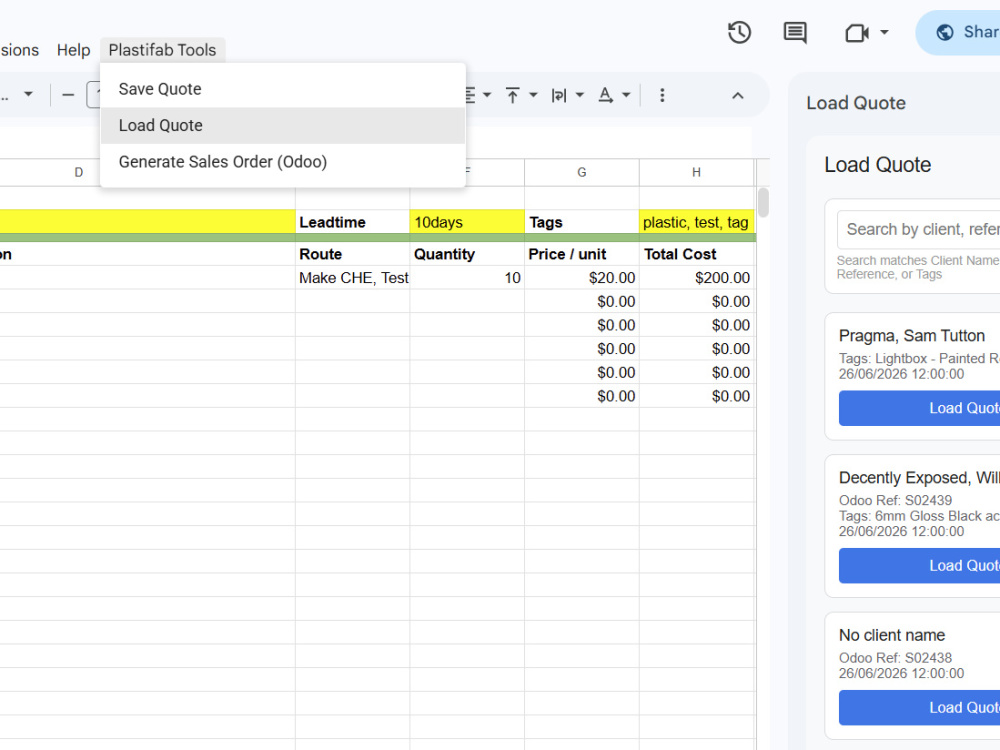This screenshot has height=750, width=1000.
Task: Open the Plastifab Tools menu
Action: [162, 50]
